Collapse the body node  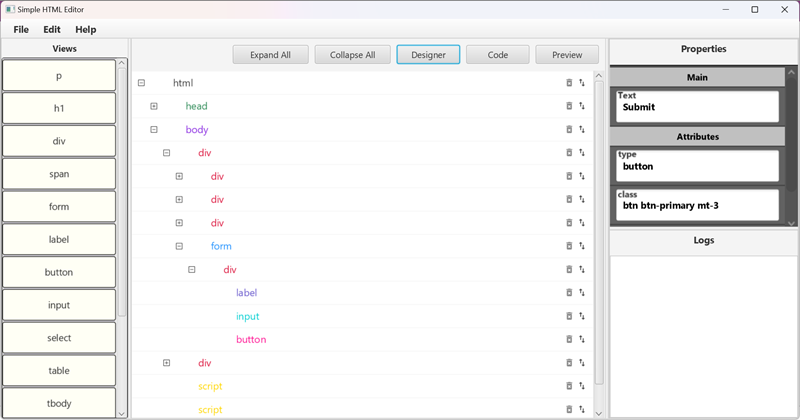point(154,130)
